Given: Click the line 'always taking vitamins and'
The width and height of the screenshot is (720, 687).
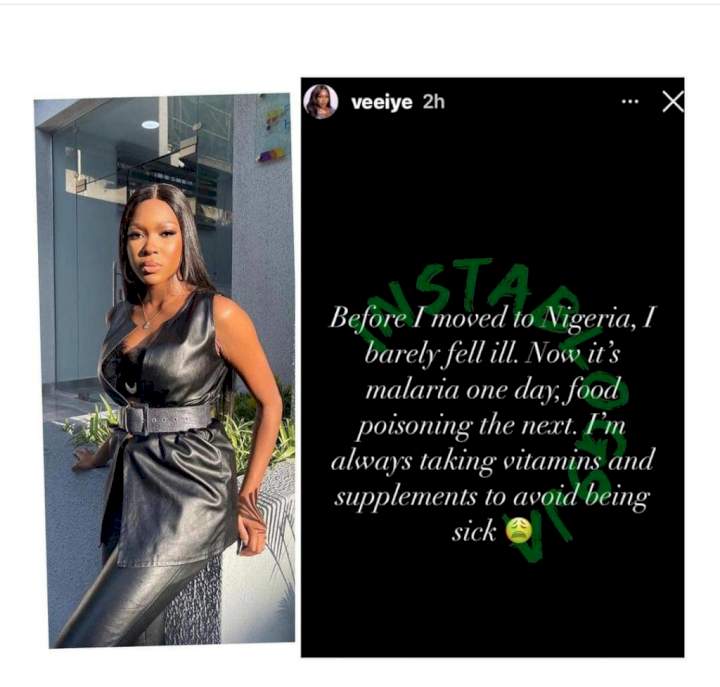Looking at the screenshot, I should [492, 461].
